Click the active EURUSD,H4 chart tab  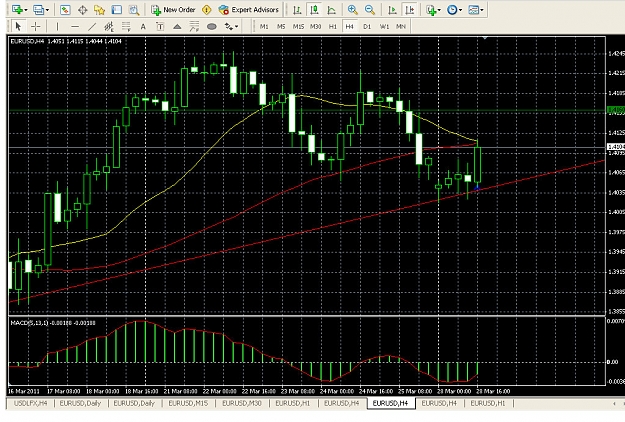point(390,403)
